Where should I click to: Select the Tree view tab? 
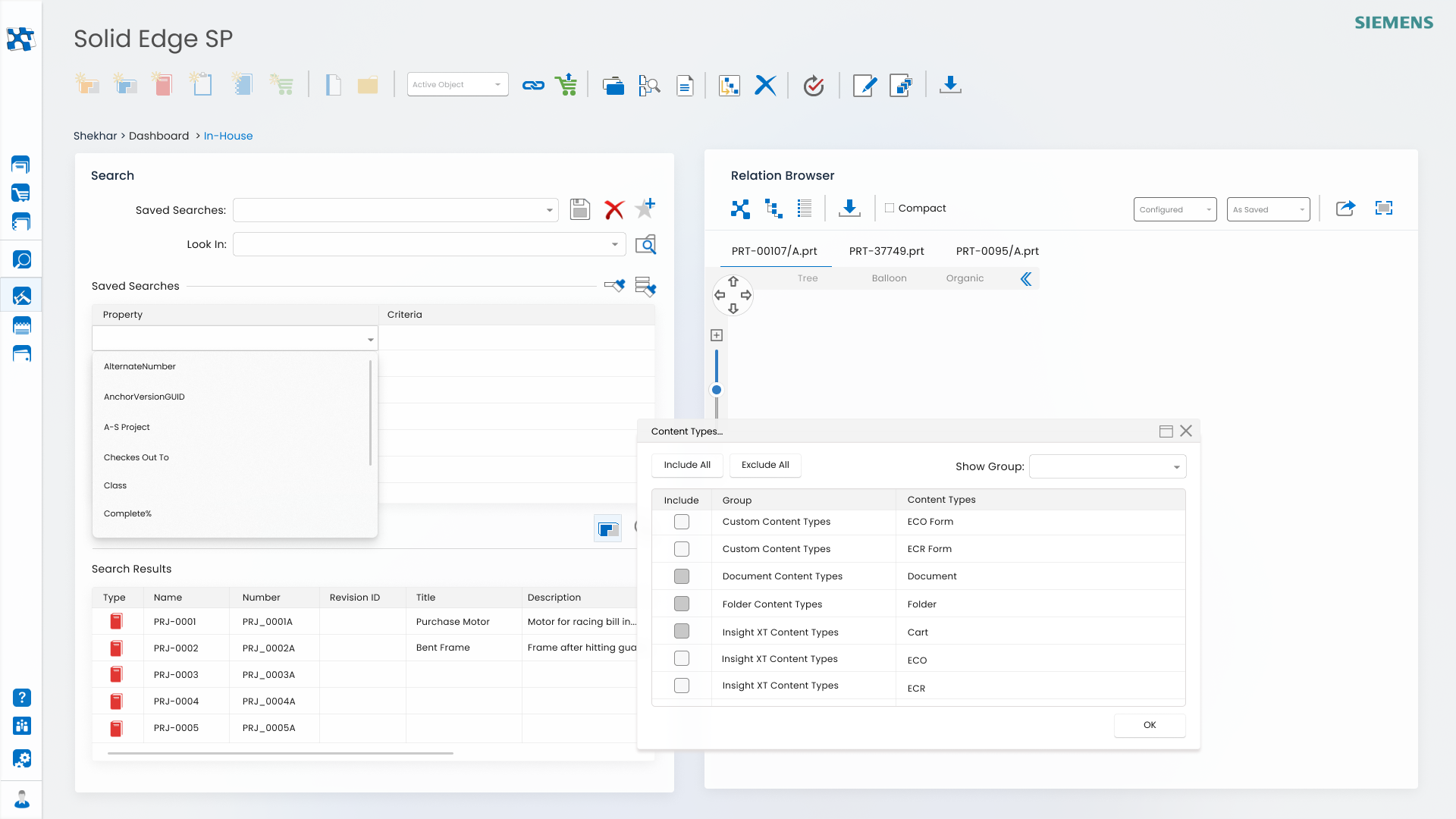808,278
